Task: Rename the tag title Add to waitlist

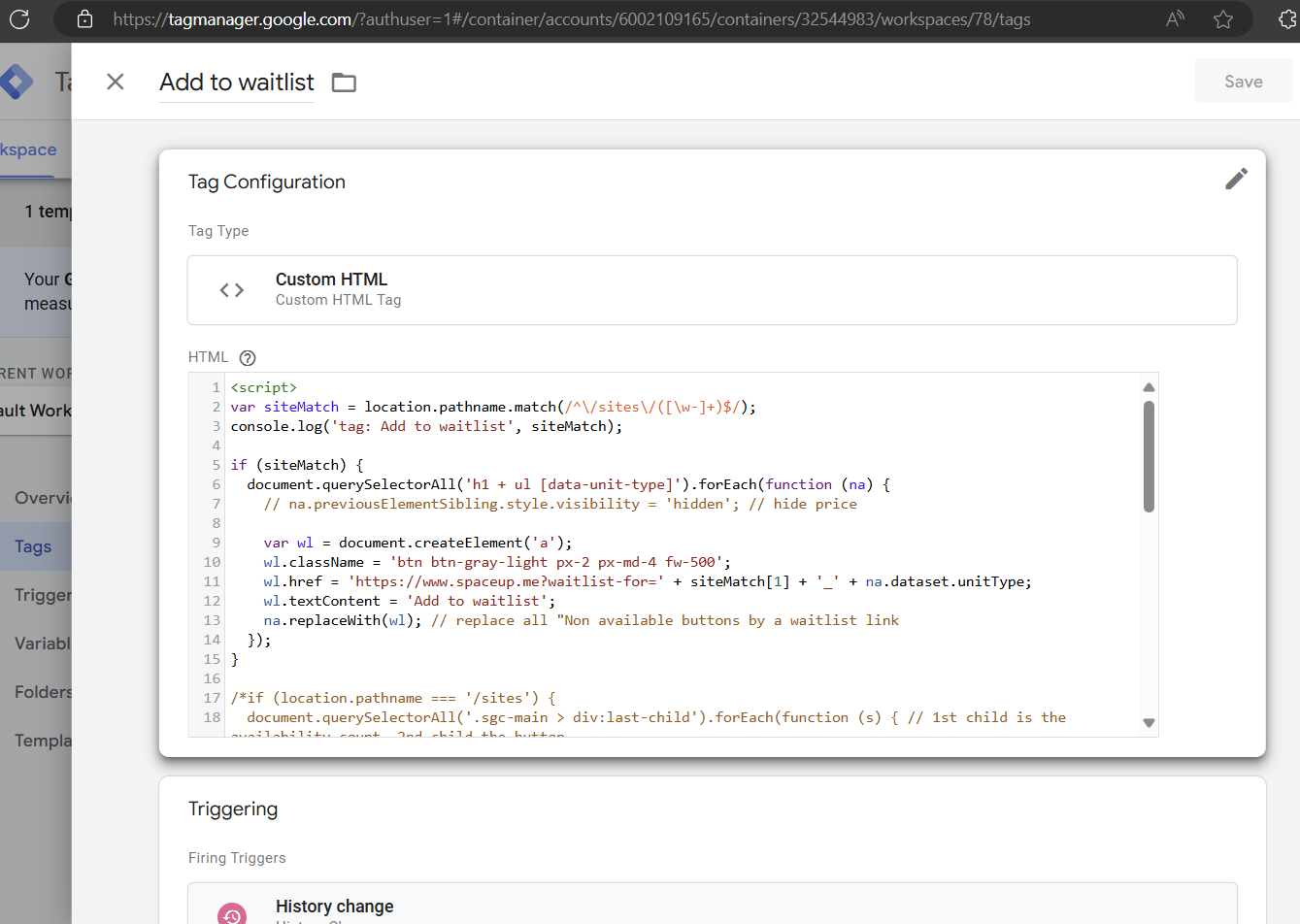Action: point(237,82)
